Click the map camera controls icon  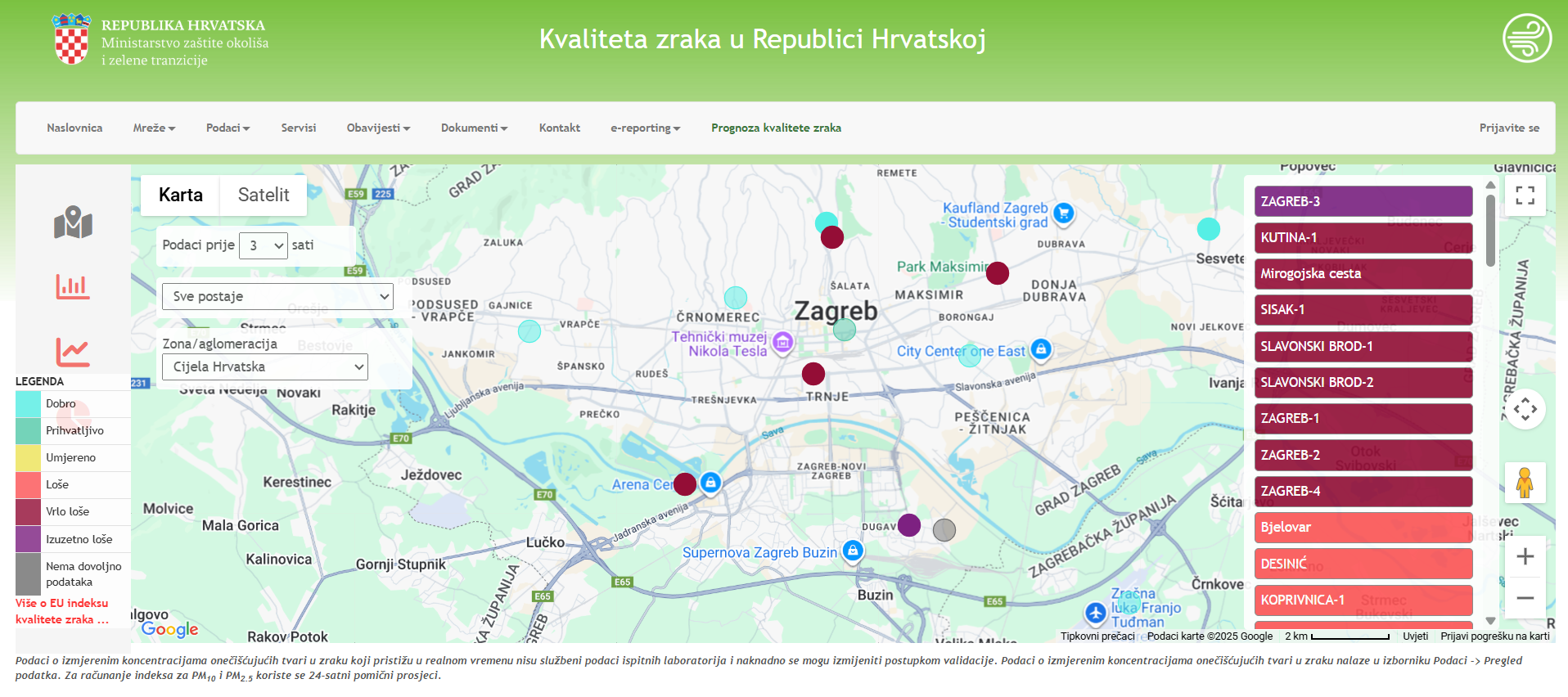[x=1525, y=409]
